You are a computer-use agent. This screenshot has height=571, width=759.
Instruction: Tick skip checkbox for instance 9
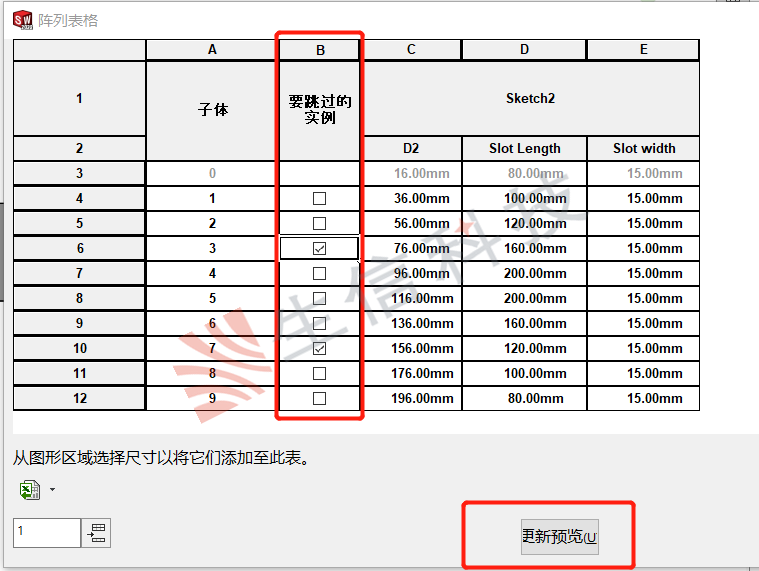[319, 398]
